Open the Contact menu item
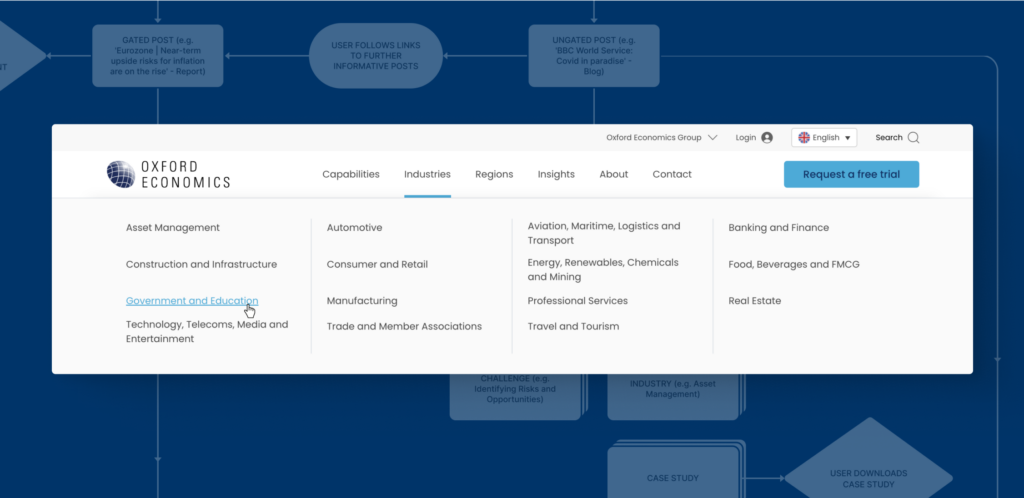 click(672, 174)
